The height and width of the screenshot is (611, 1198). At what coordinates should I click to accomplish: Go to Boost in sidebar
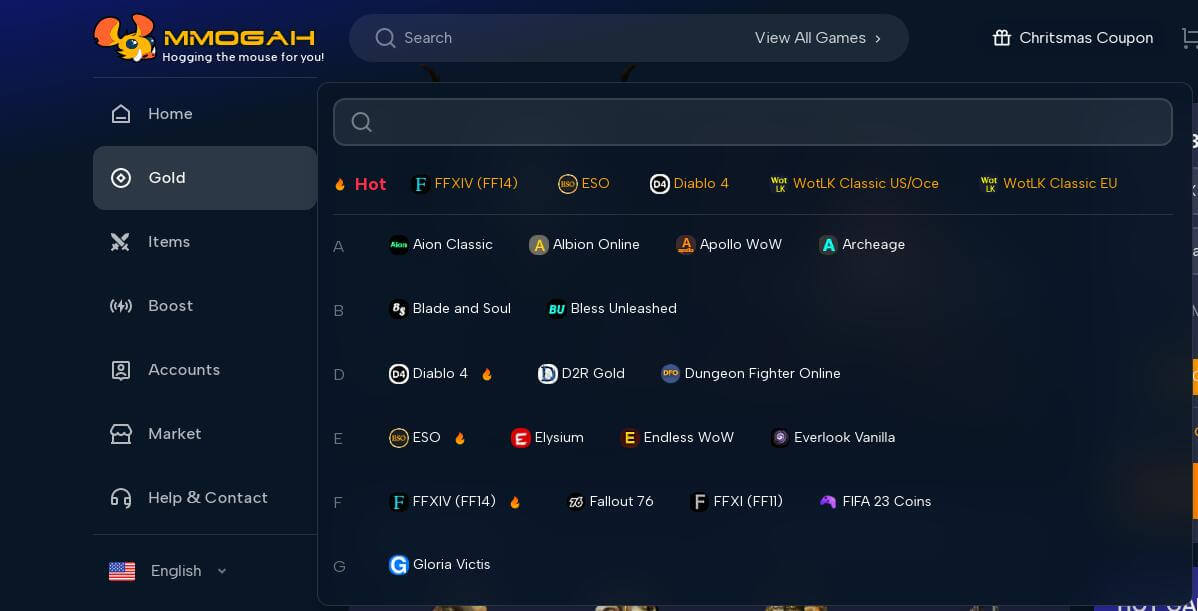(170, 306)
